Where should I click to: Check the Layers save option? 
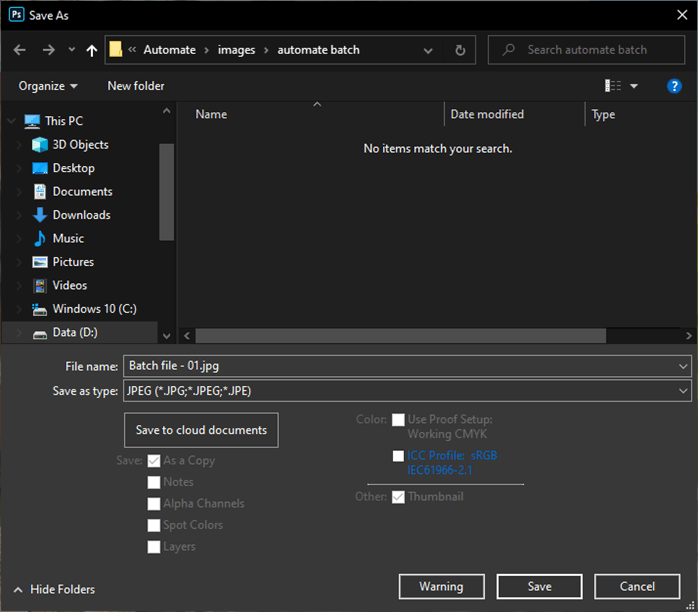(x=154, y=547)
